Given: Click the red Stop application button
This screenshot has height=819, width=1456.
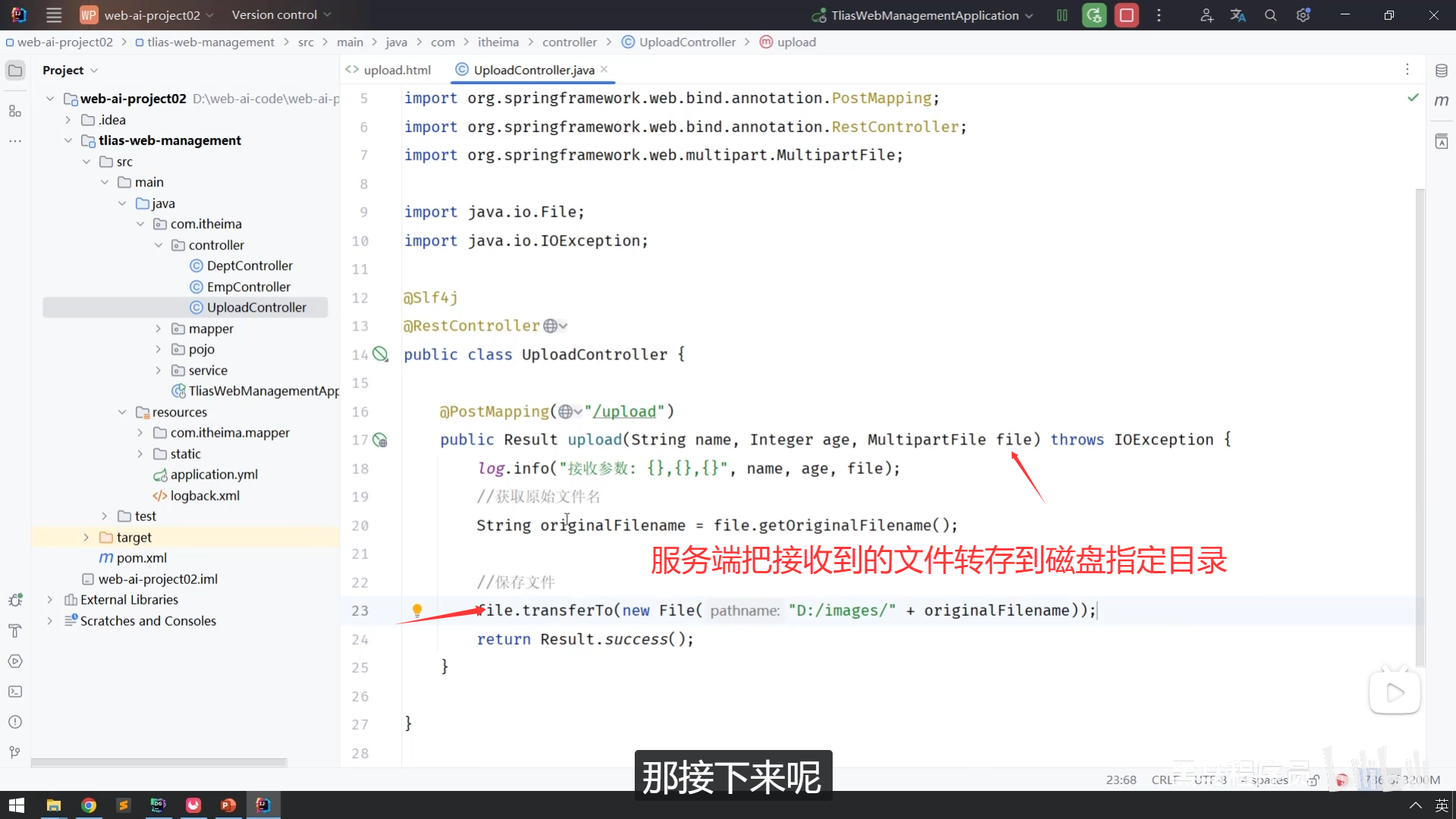Looking at the screenshot, I should 1127,15.
